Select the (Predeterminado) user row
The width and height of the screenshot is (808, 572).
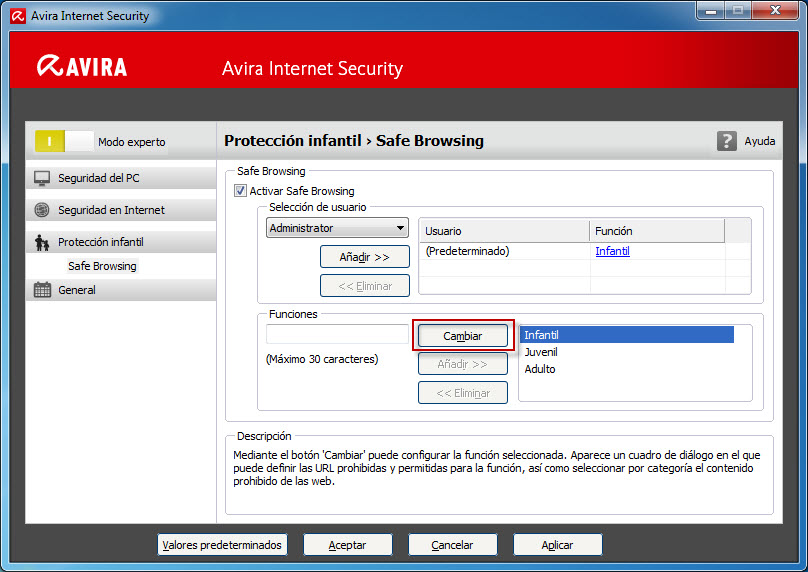(x=584, y=251)
